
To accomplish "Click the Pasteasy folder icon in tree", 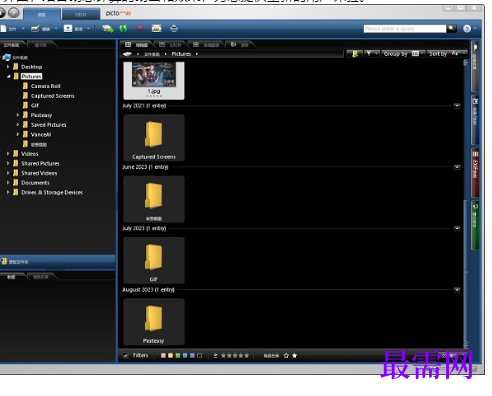I will pos(25,115).
